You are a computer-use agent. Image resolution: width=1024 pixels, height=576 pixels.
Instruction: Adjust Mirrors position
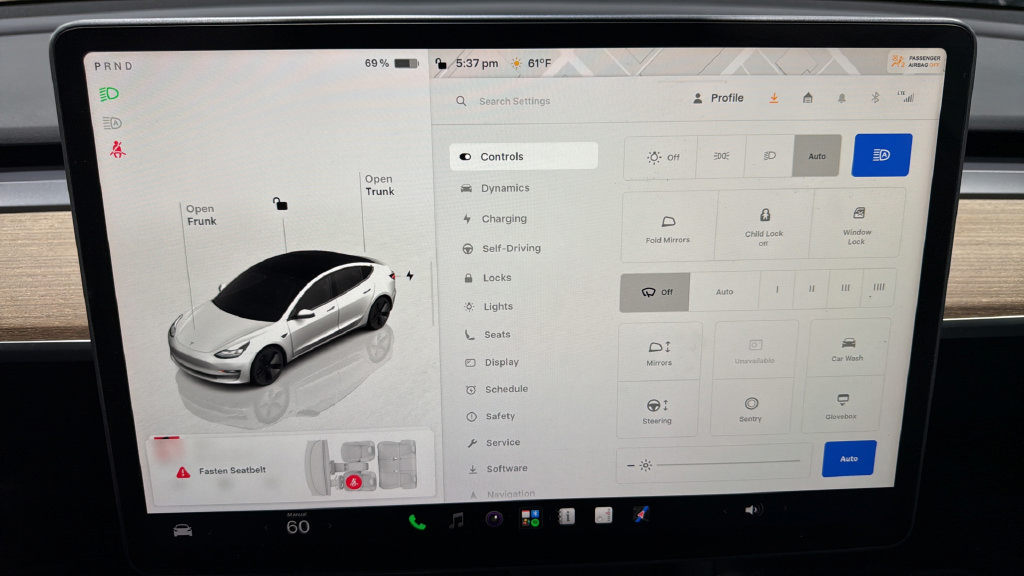(660, 353)
